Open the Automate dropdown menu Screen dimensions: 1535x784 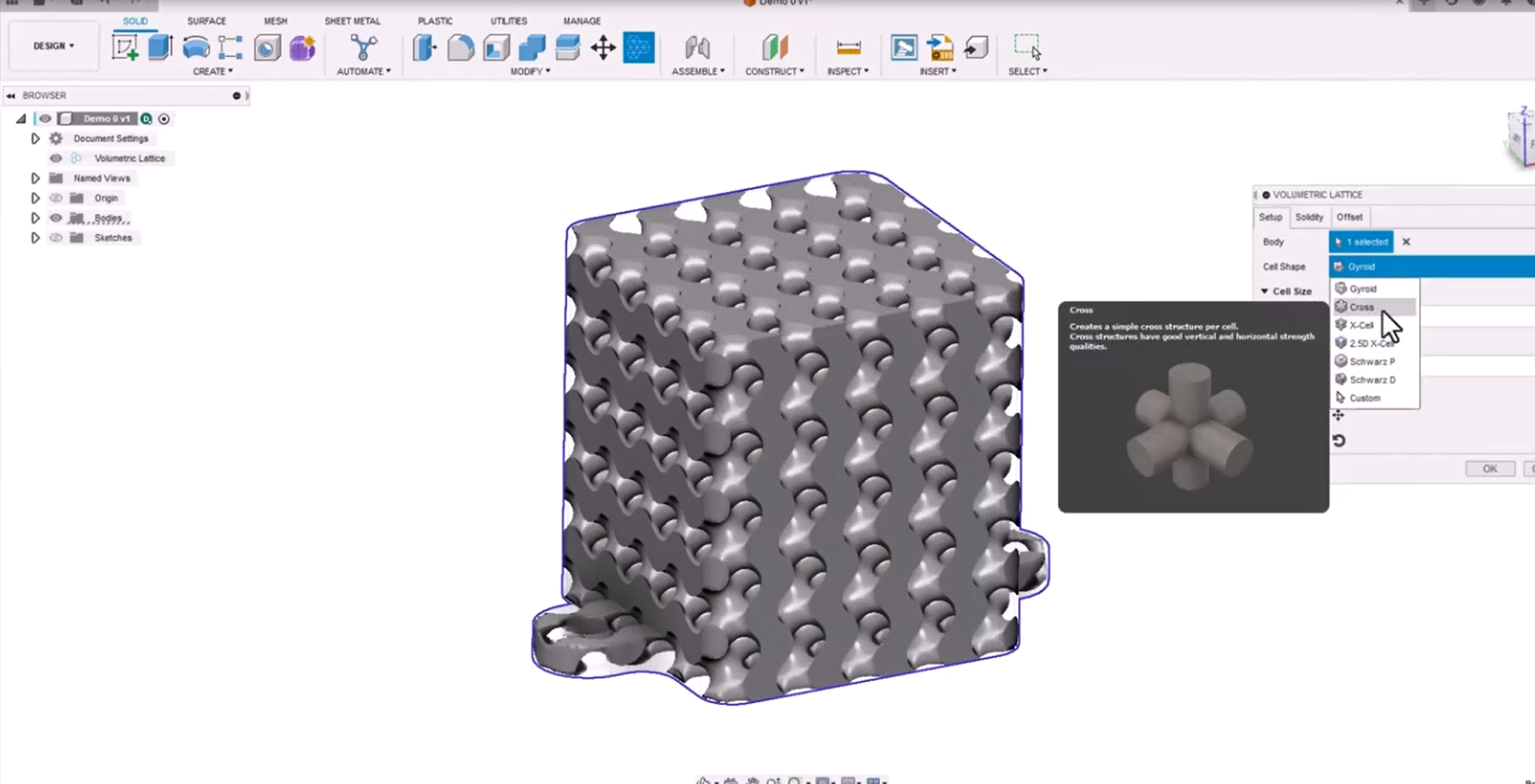coord(364,71)
